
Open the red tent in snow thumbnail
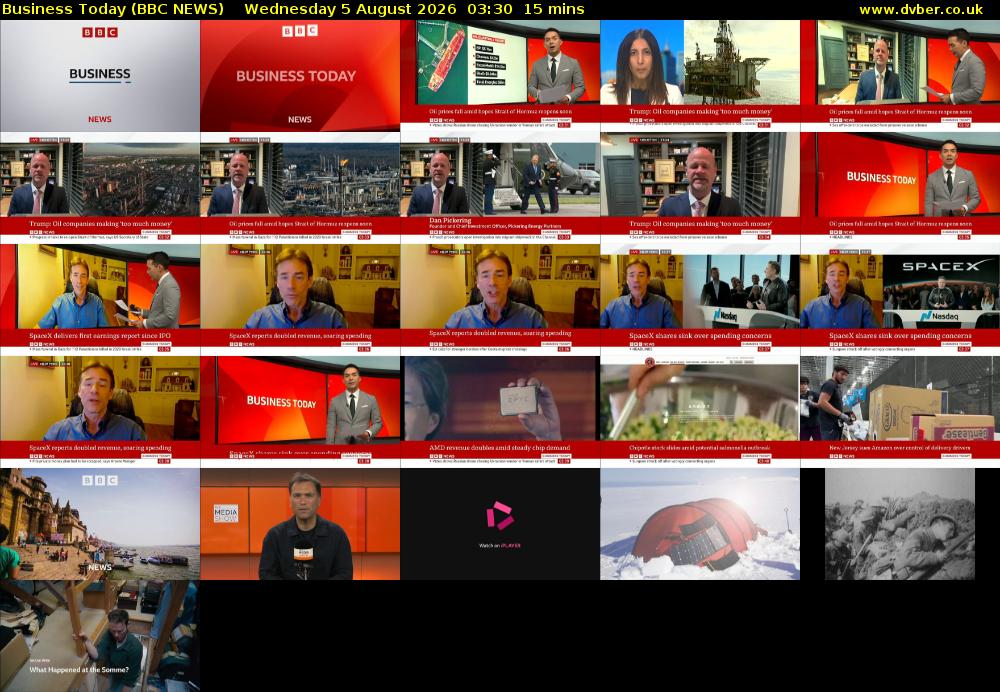[700, 524]
